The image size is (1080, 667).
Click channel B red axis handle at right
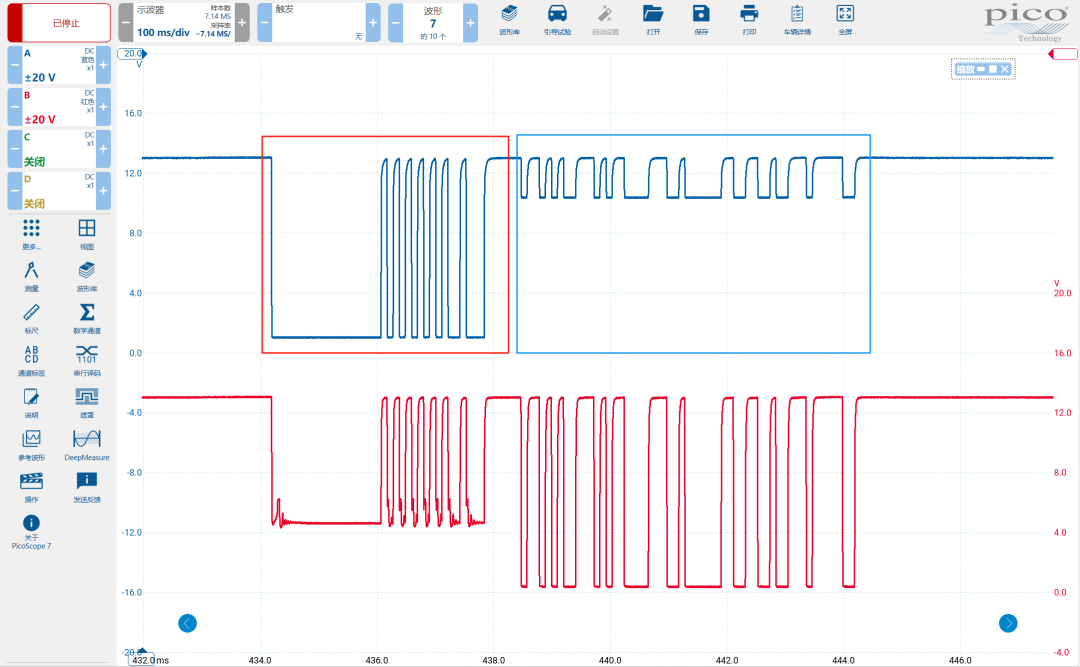pyautogui.click(x=1063, y=54)
